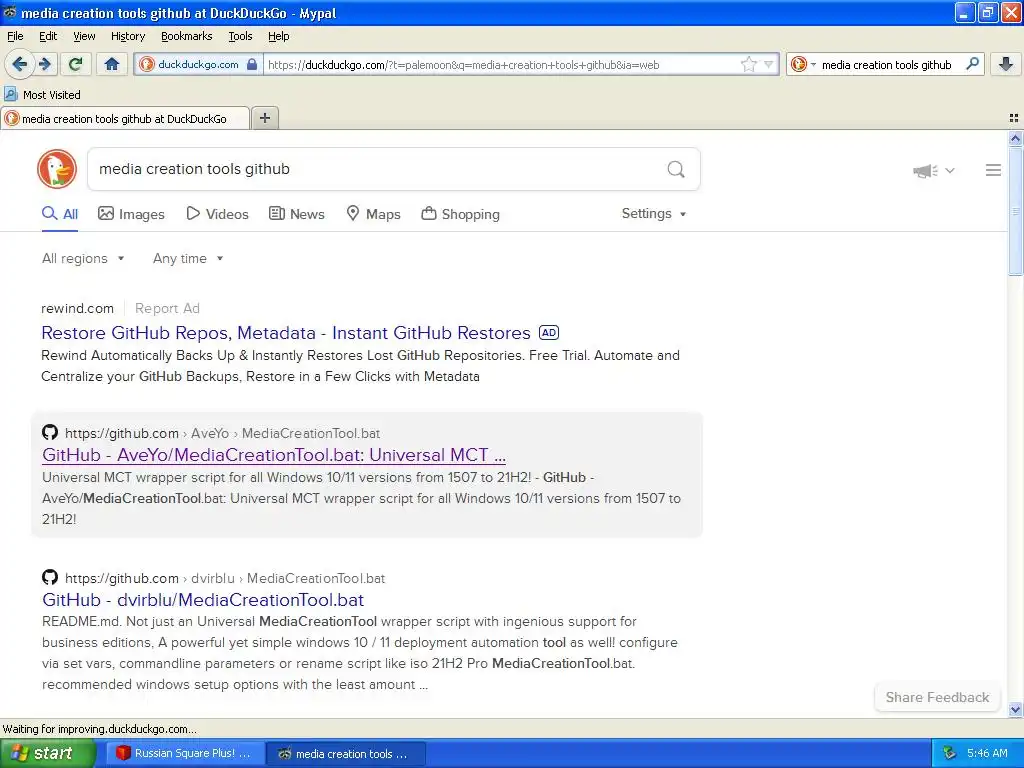Open a new tab with plus button
Screen dimensions: 1024x768
[264, 118]
